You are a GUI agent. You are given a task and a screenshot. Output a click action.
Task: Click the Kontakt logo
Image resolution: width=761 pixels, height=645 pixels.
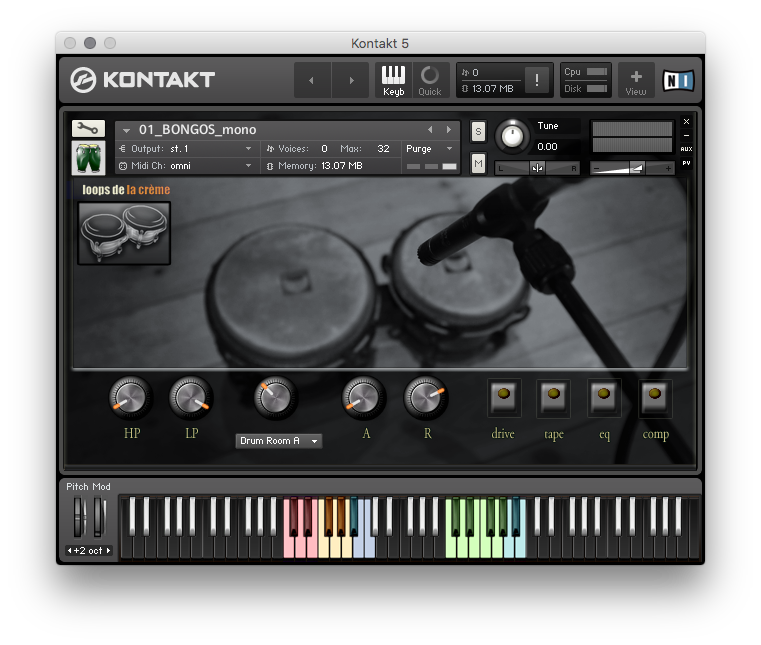(142, 80)
